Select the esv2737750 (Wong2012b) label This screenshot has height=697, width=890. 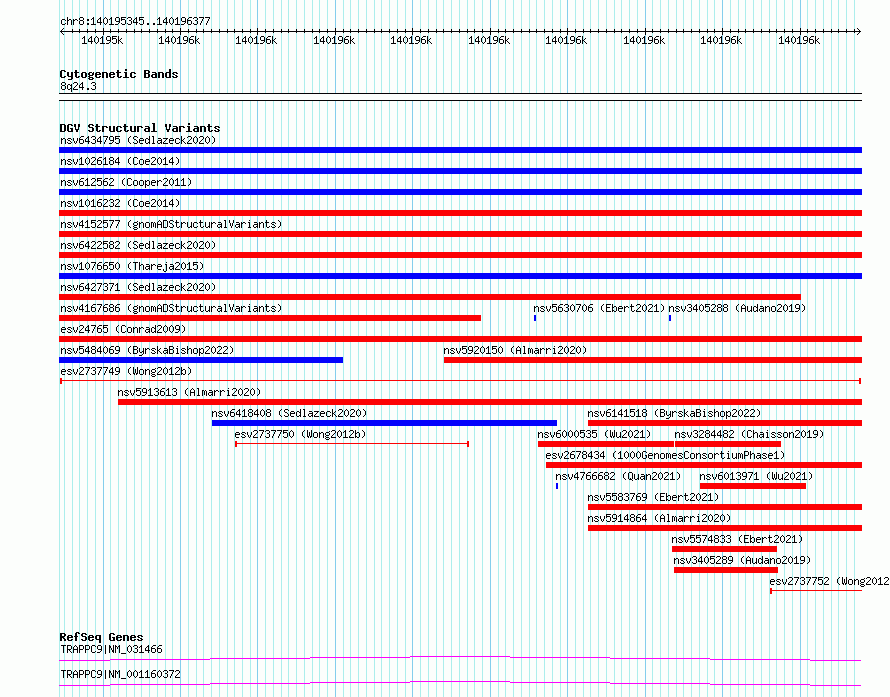300,434
